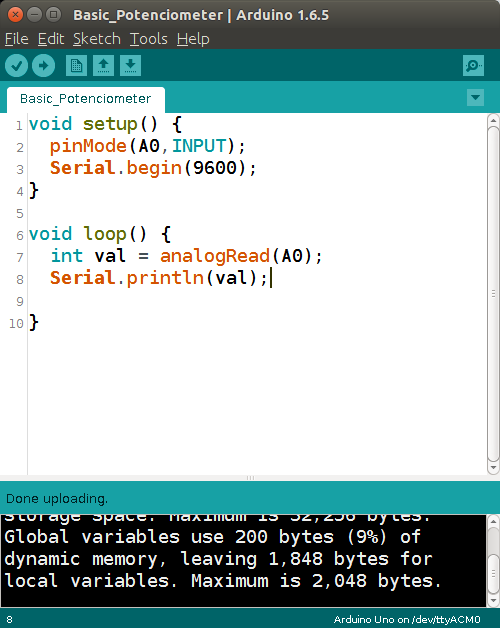Open the Sketch menu

coord(97,39)
